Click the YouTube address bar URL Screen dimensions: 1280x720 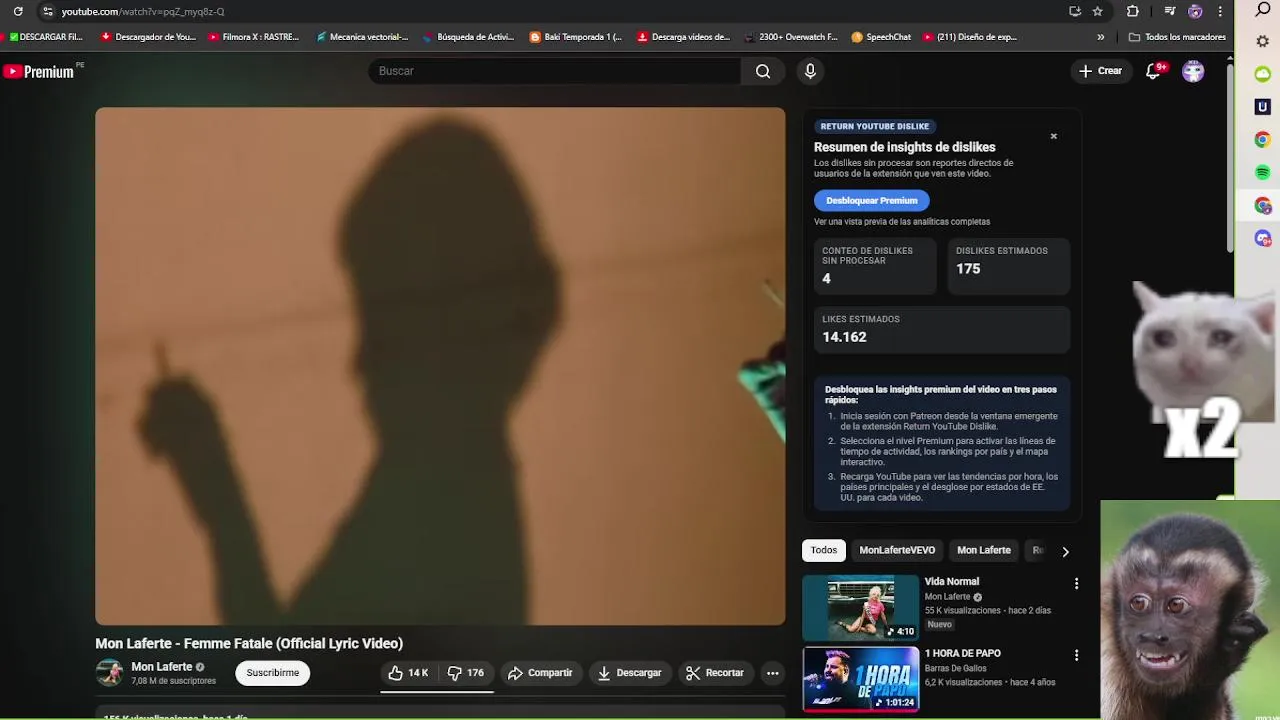tap(143, 11)
